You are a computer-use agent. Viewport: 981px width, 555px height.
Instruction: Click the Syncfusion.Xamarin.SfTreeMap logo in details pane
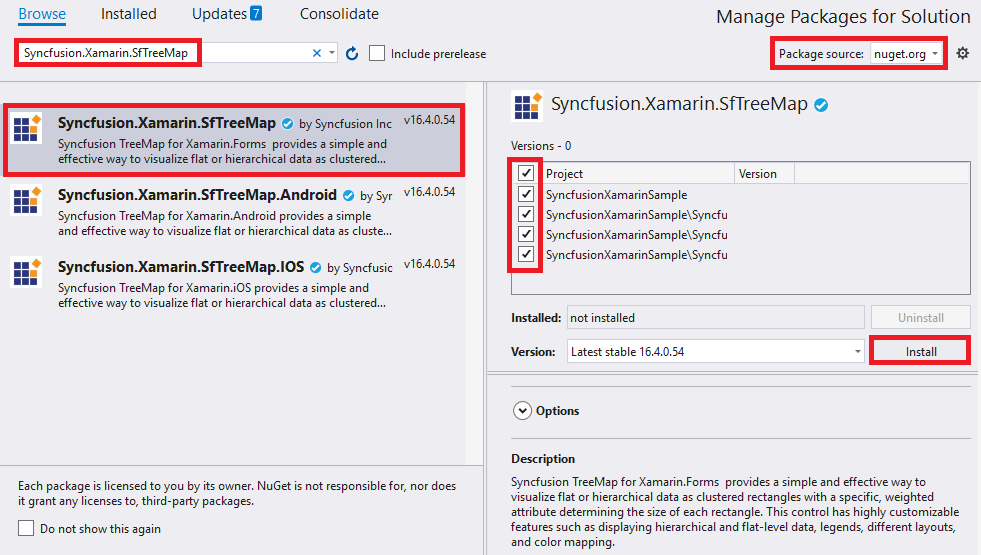(x=526, y=106)
